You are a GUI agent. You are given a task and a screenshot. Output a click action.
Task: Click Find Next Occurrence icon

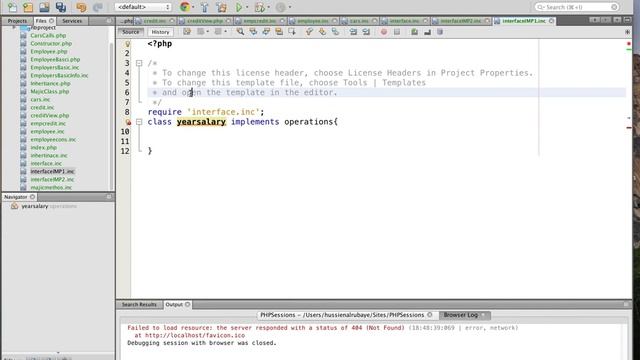pyautogui.click(x=266, y=32)
